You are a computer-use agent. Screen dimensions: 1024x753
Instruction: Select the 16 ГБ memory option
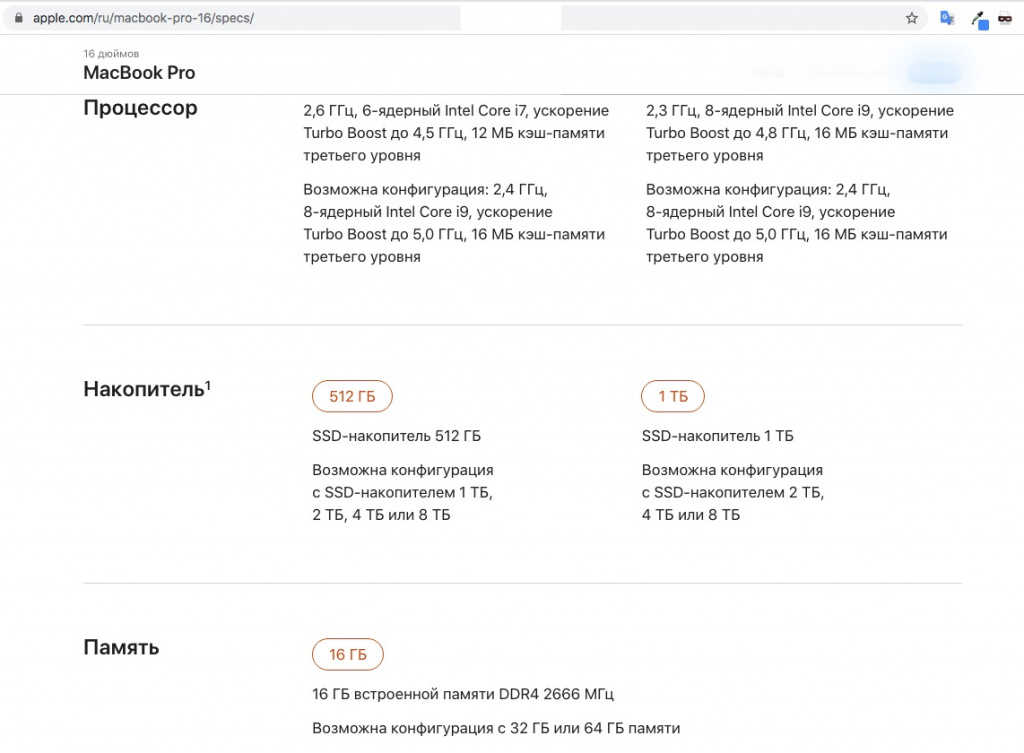coord(347,655)
